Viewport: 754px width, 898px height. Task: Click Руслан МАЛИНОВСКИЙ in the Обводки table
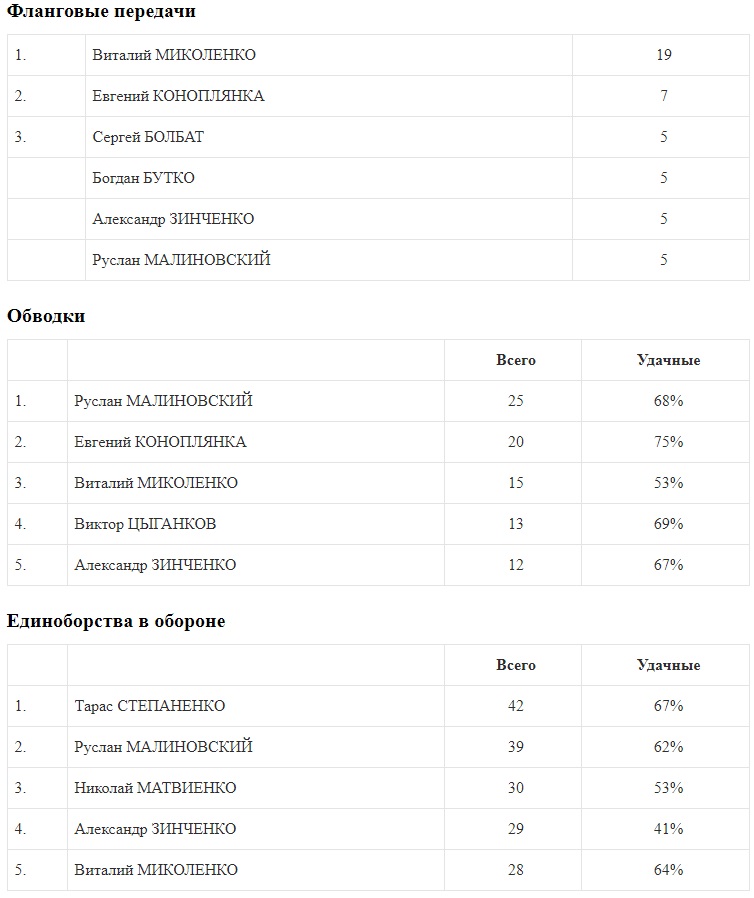point(163,401)
